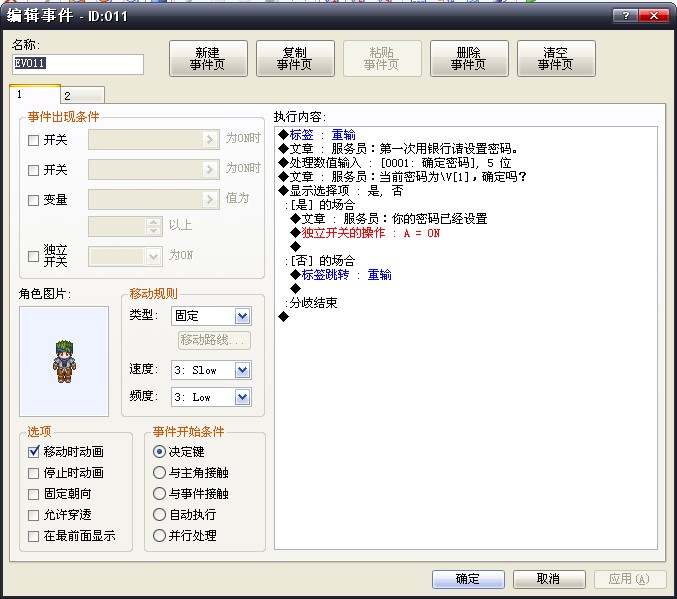This screenshot has width=677, height=599.
Task: Click the help ? title bar button
Action: 625,16
